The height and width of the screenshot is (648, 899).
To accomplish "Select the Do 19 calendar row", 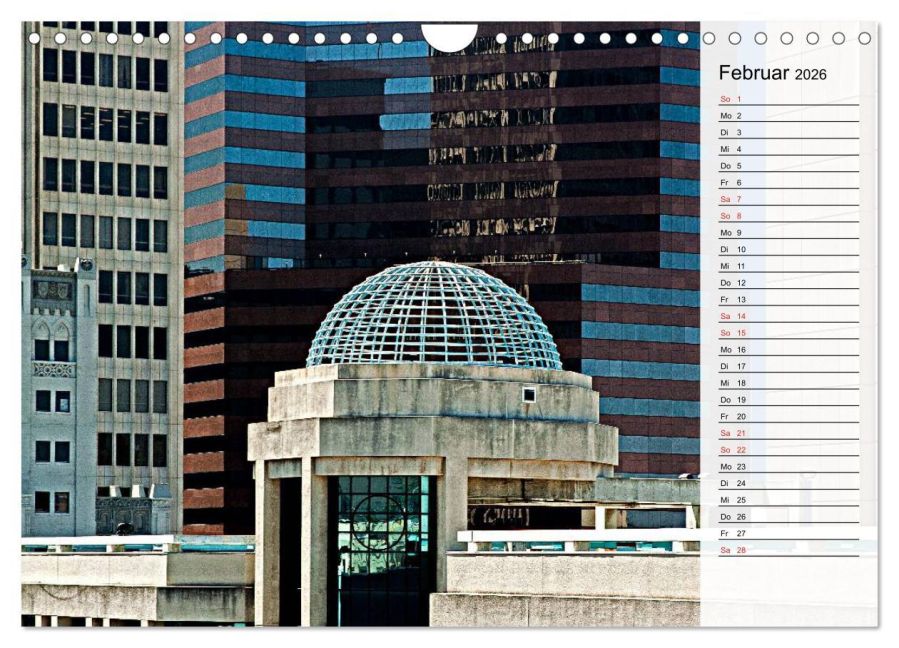I will point(789,400).
